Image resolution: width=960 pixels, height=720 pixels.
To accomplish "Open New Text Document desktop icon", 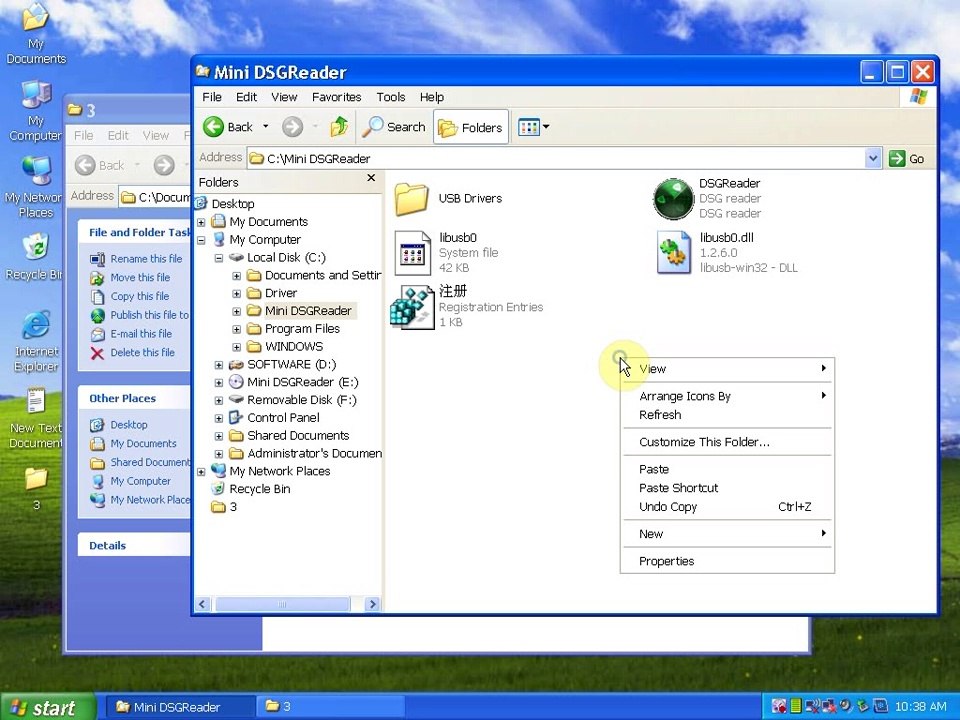I will (36, 418).
